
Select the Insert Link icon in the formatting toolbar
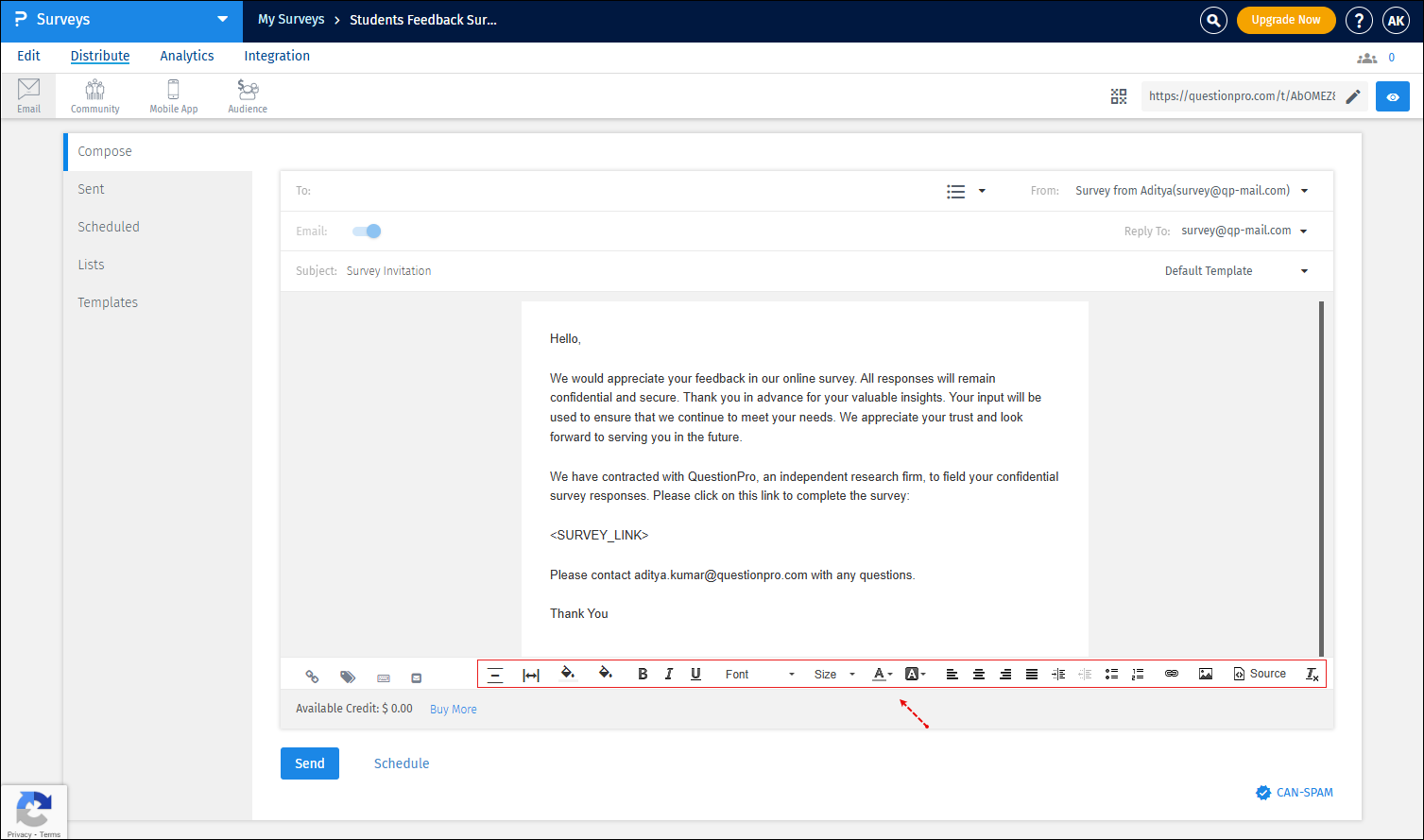[1172, 674]
